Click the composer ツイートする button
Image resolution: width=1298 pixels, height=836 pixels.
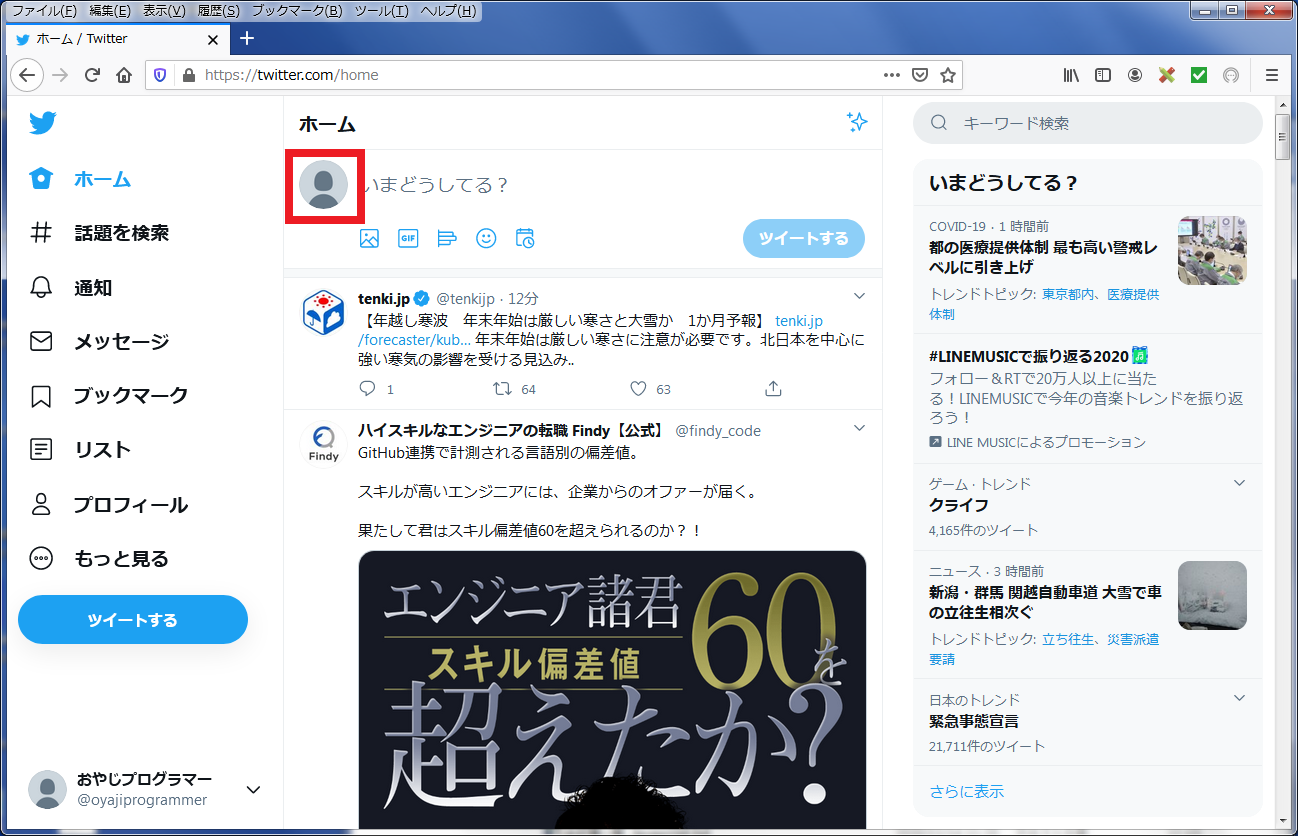click(x=804, y=238)
